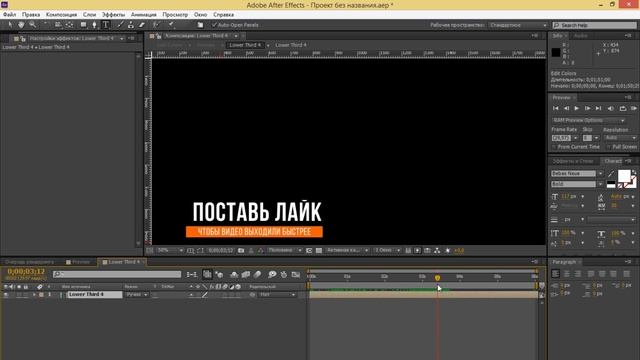The image size is (640, 360).
Task: Toggle audio mute in Preview panel
Action: 611,108
